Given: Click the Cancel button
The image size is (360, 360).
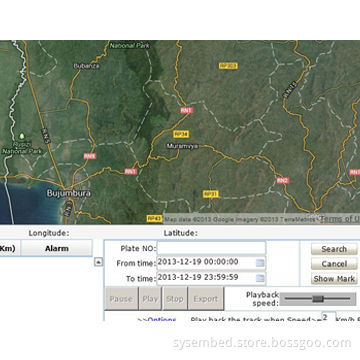Looking at the screenshot, I should 334,264.
